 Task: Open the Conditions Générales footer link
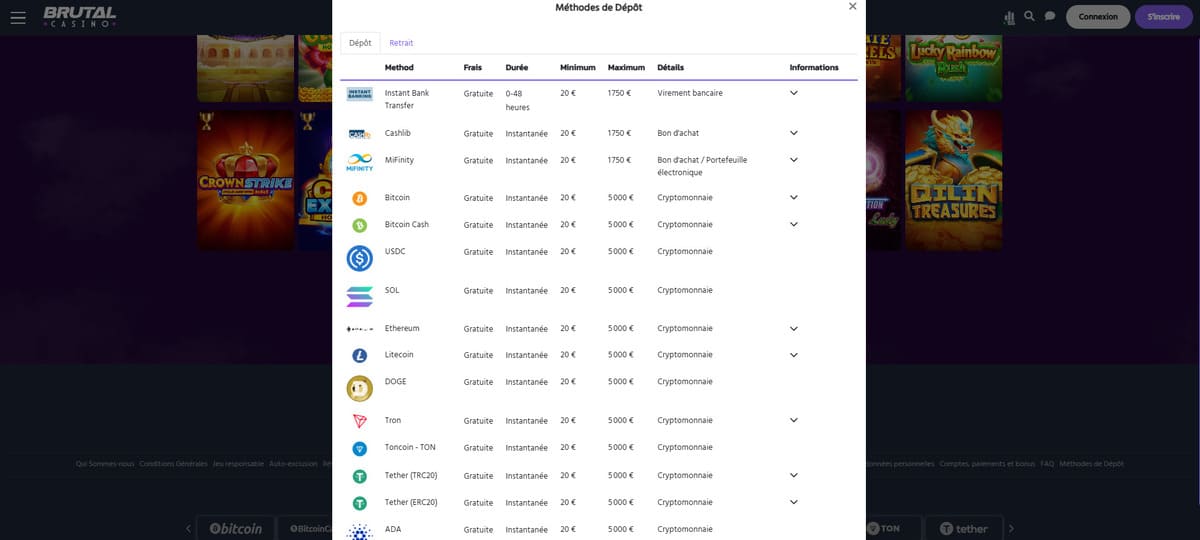click(x=173, y=464)
